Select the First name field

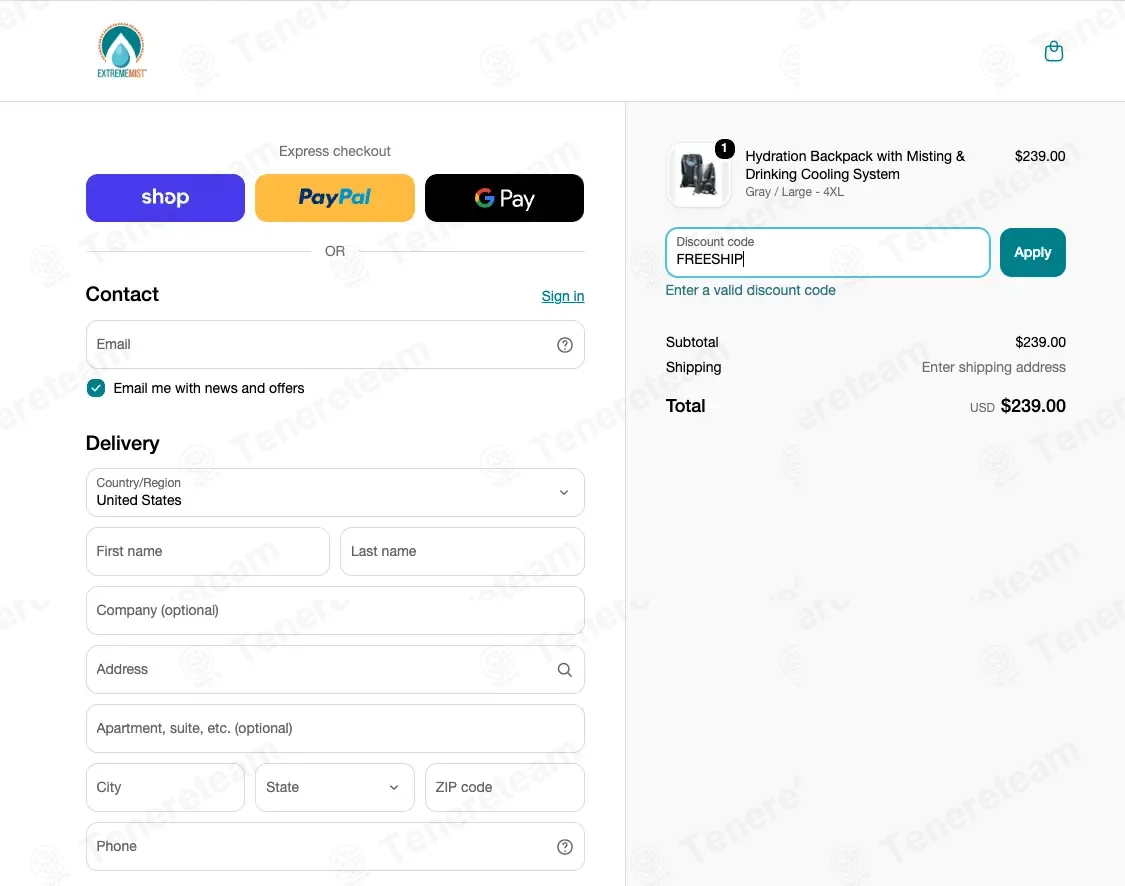pyautogui.click(x=207, y=552)
